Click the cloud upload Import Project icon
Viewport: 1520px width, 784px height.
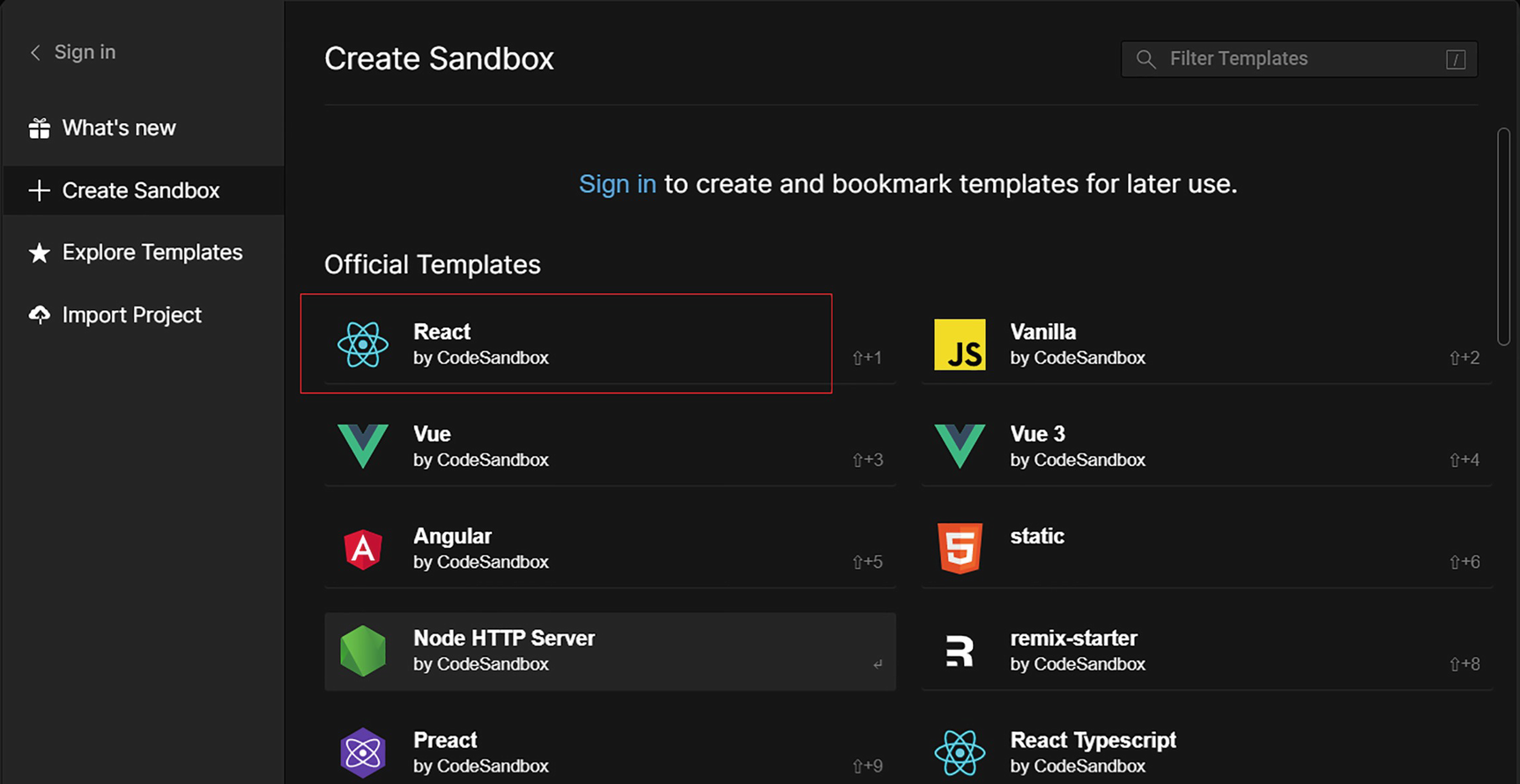(39, 315)
